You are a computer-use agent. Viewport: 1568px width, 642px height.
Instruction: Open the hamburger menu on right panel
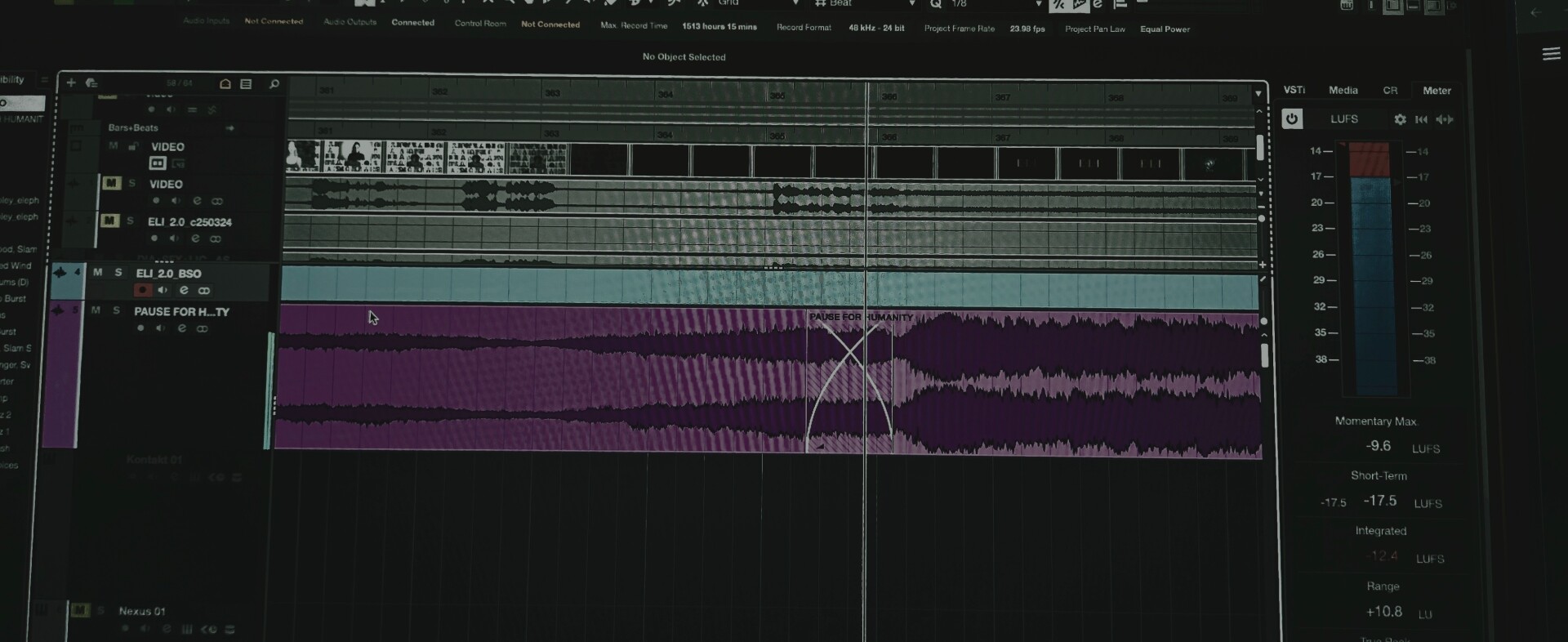[1551, 54]
